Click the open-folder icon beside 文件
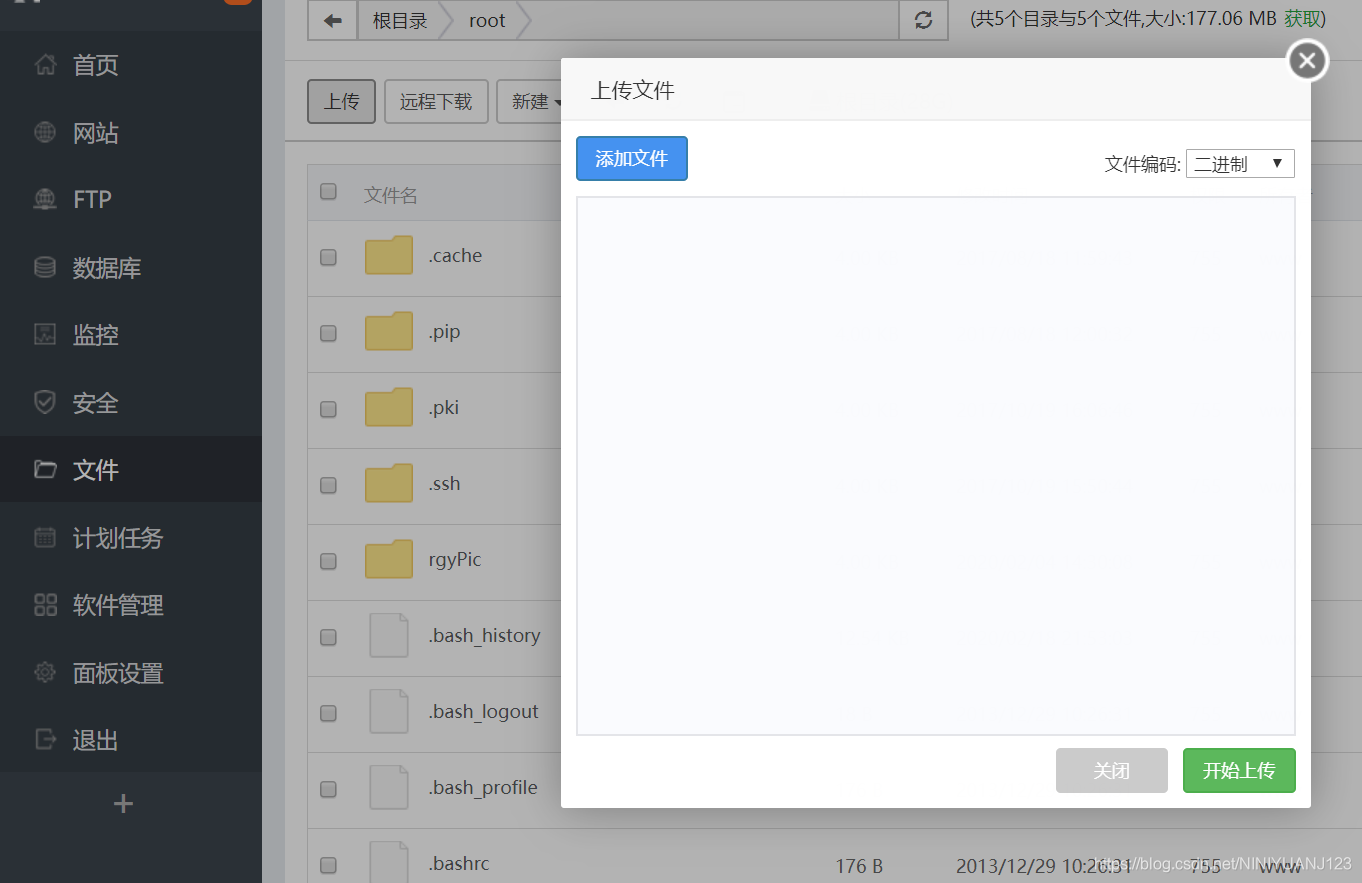Image resolution: width=1362 pixels, height=883 pixels. pyautogui.click(x=45, y=469)
